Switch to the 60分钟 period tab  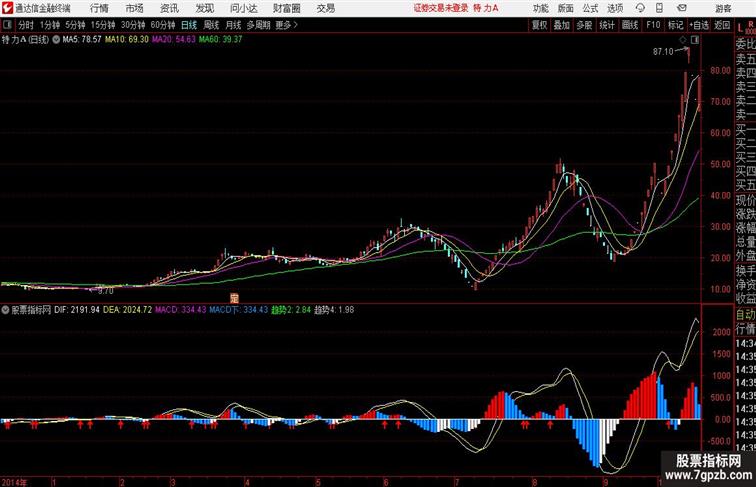(163, 25)
